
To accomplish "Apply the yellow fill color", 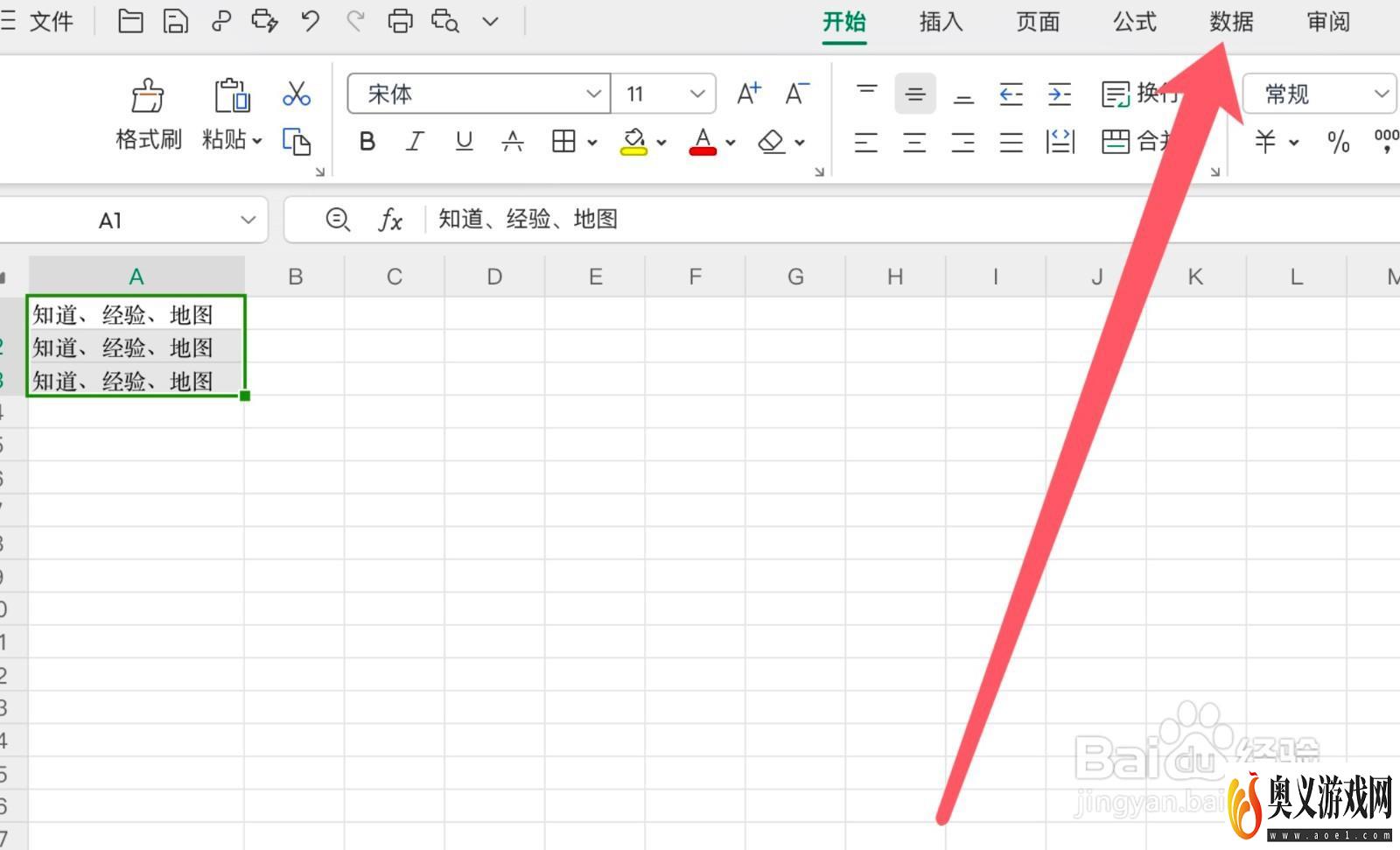I will 633,141.
